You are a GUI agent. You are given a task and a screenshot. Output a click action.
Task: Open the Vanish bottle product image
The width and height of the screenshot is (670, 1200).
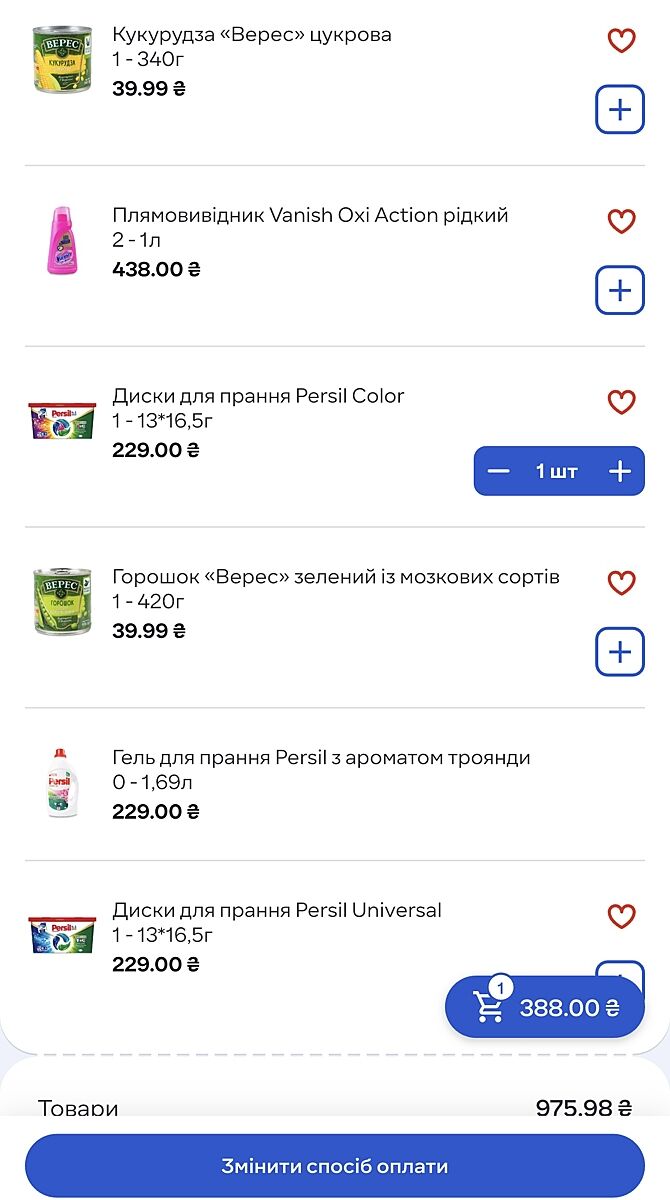click(x=62, y=241)
